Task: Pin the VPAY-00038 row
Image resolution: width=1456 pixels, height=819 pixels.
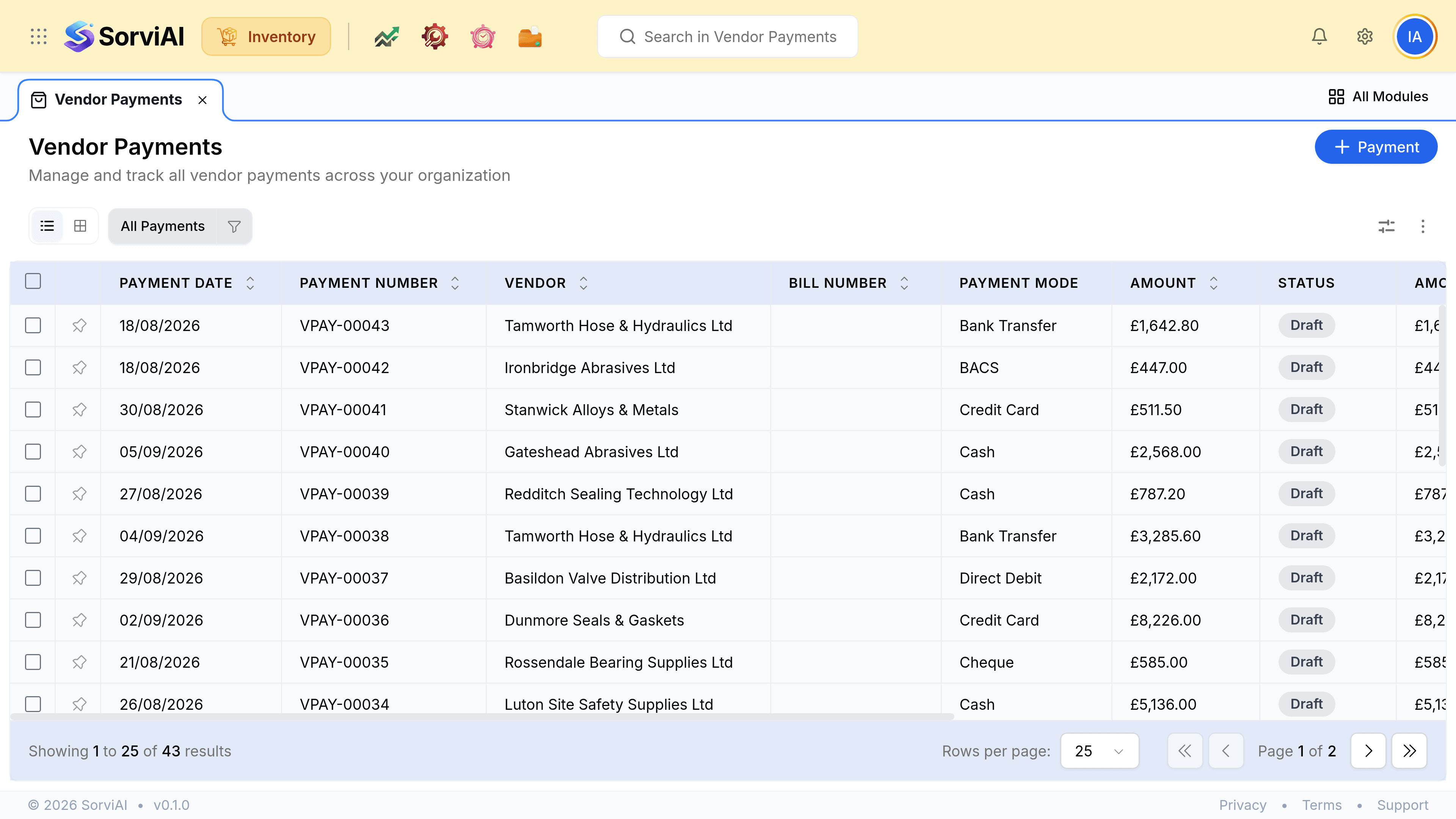Action: pos(79,536)
